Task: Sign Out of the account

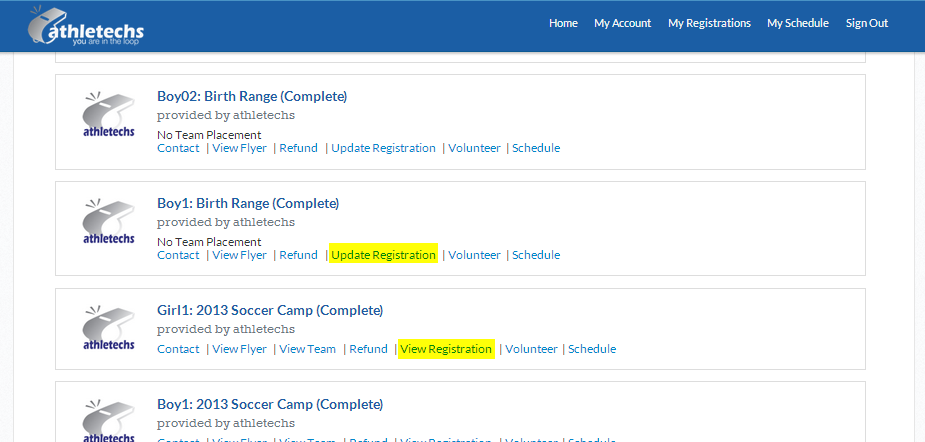Action: click(x=867, y=23)
